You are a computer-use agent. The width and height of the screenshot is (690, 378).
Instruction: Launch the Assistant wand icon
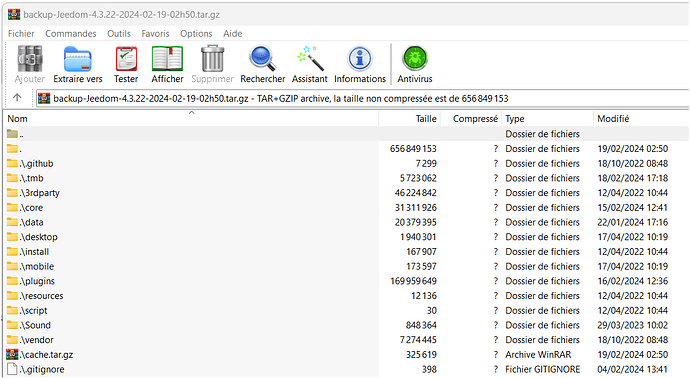[x=310, y=58]
